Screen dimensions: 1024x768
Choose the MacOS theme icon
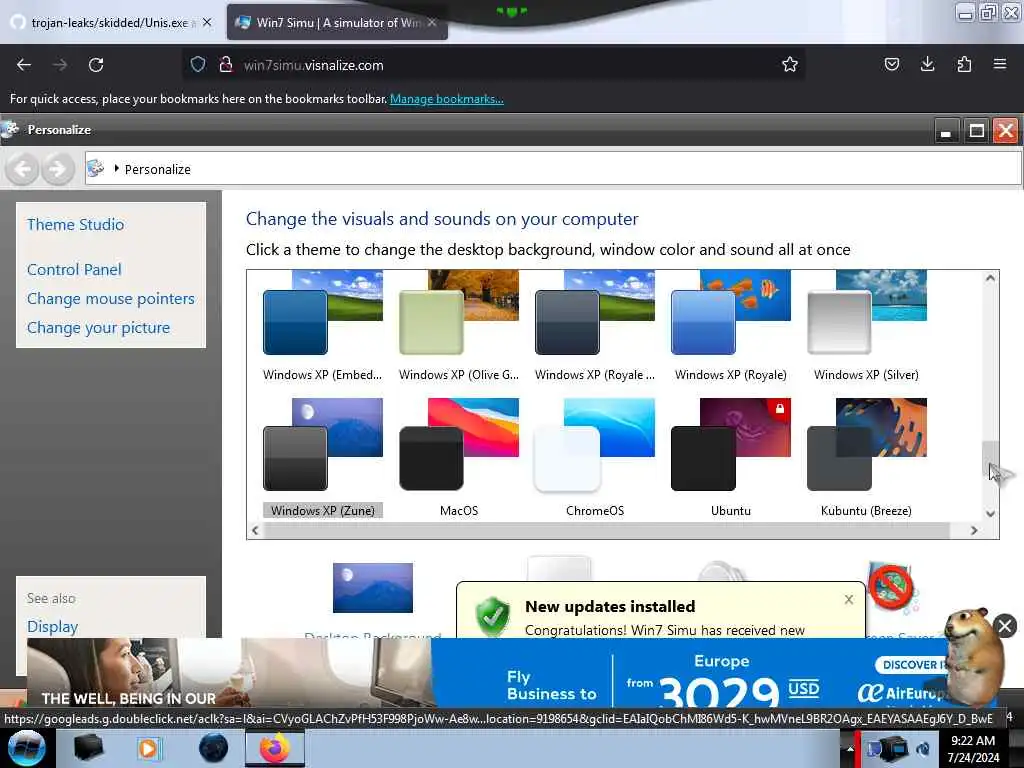[458, 445]
